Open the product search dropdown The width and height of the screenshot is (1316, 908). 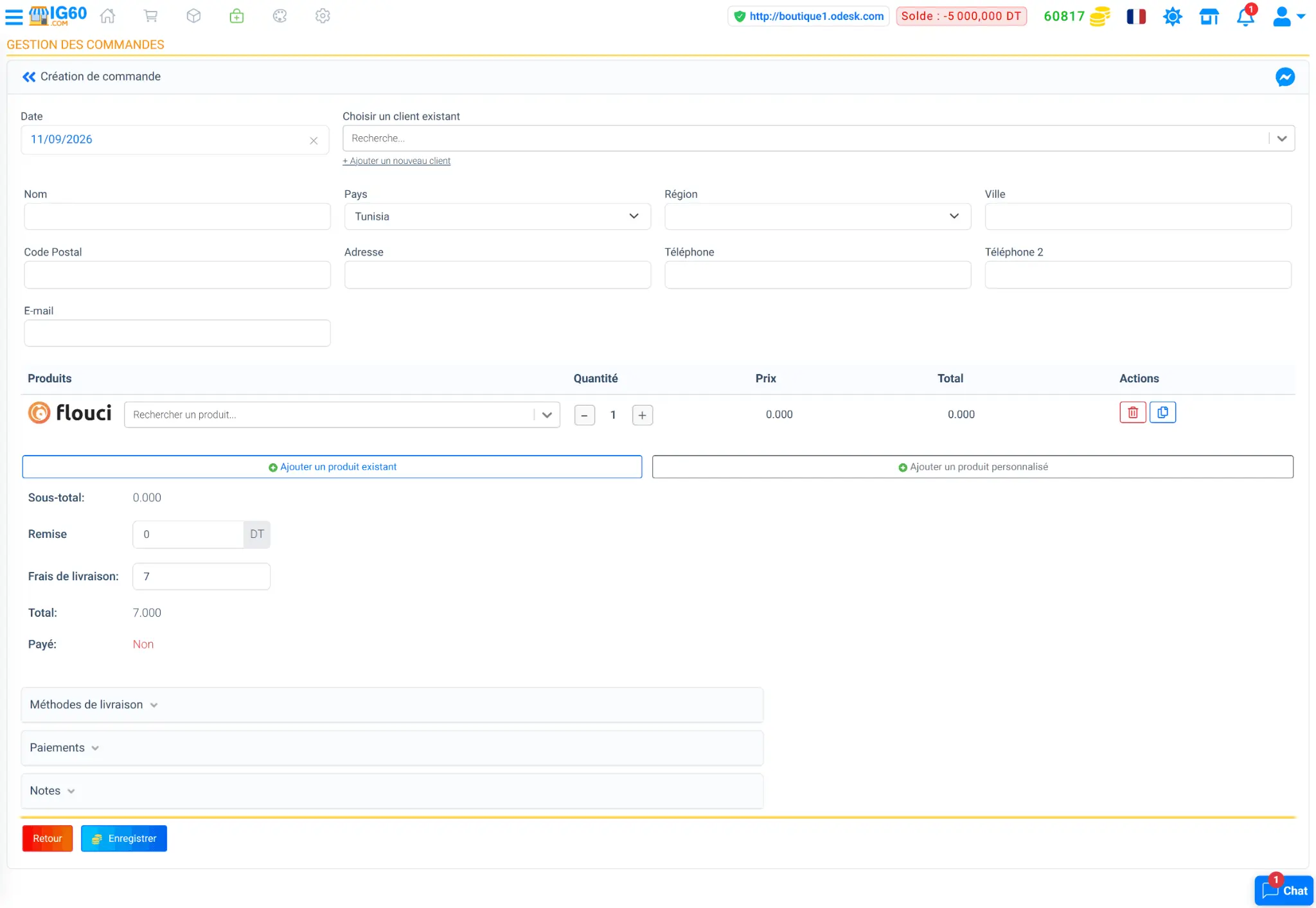(342, 415)
